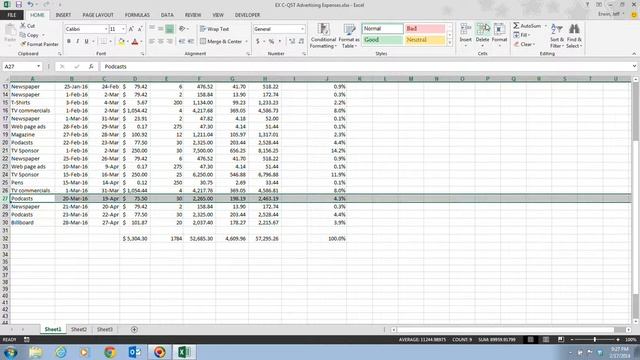Toggle top align in Alignment group
This screenshot has height=360, width=640.
click(x=152, y=29)
